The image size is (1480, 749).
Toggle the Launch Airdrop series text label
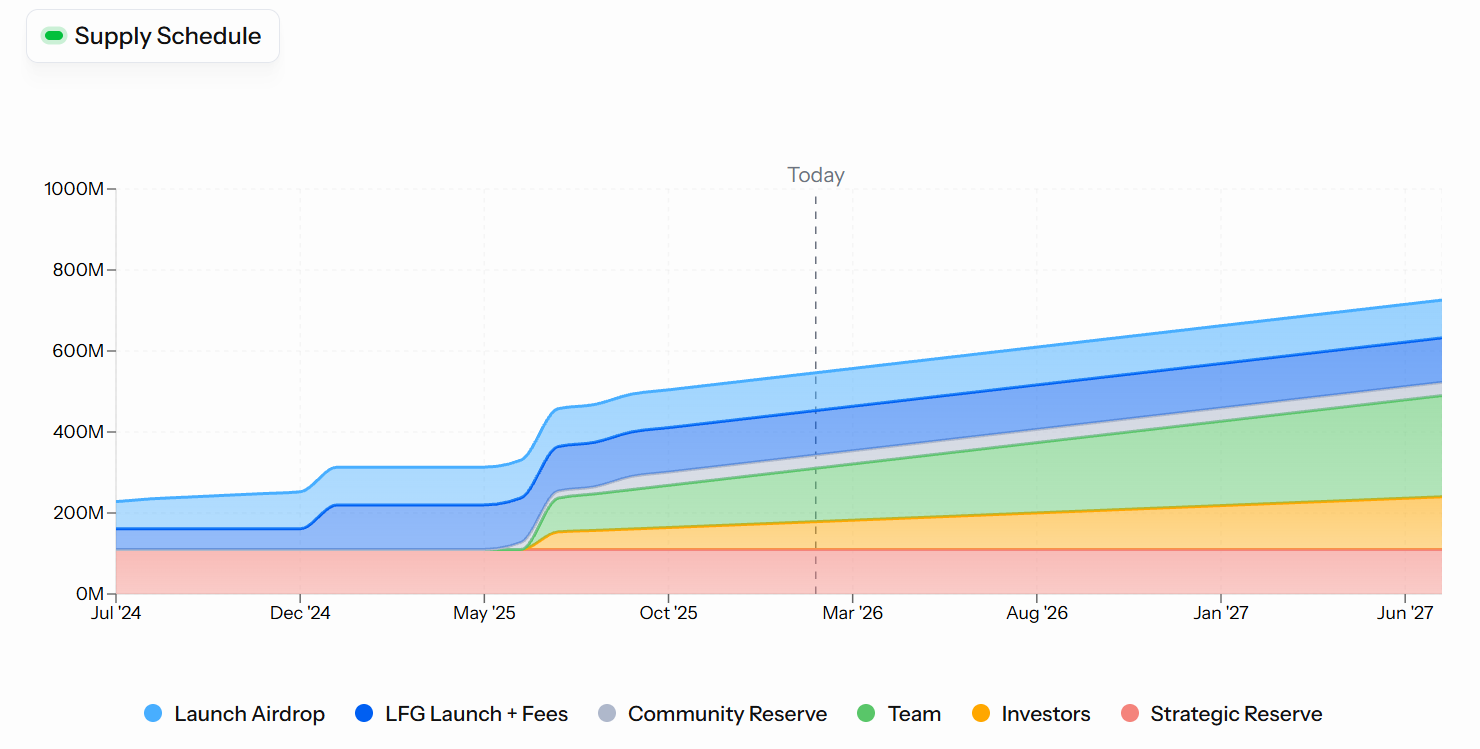tap(249, 714)
